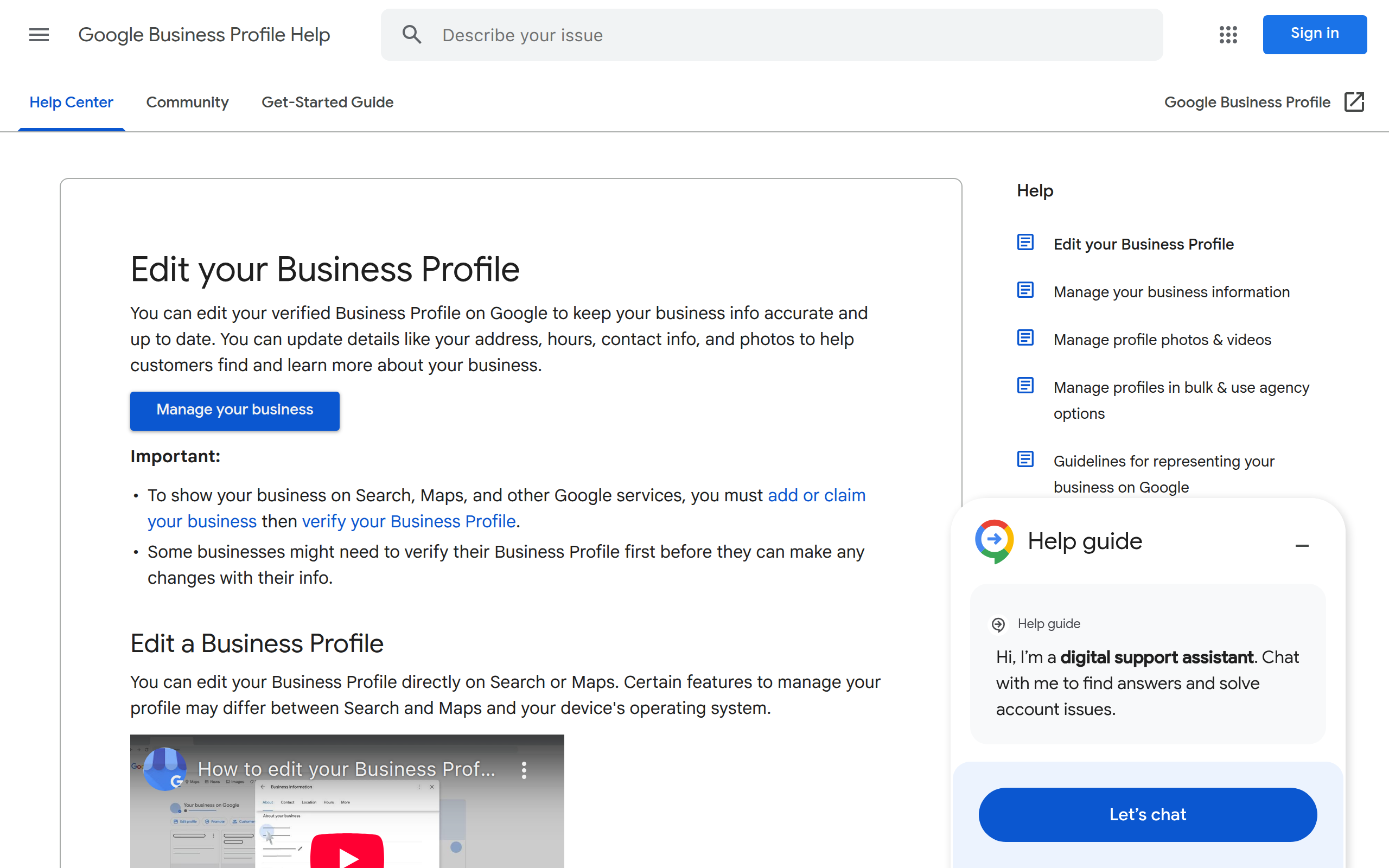This screenshot has height=868, width=1389.
Task: Open the main navigation hamburger menu
Action: click(x=39, y=34)
